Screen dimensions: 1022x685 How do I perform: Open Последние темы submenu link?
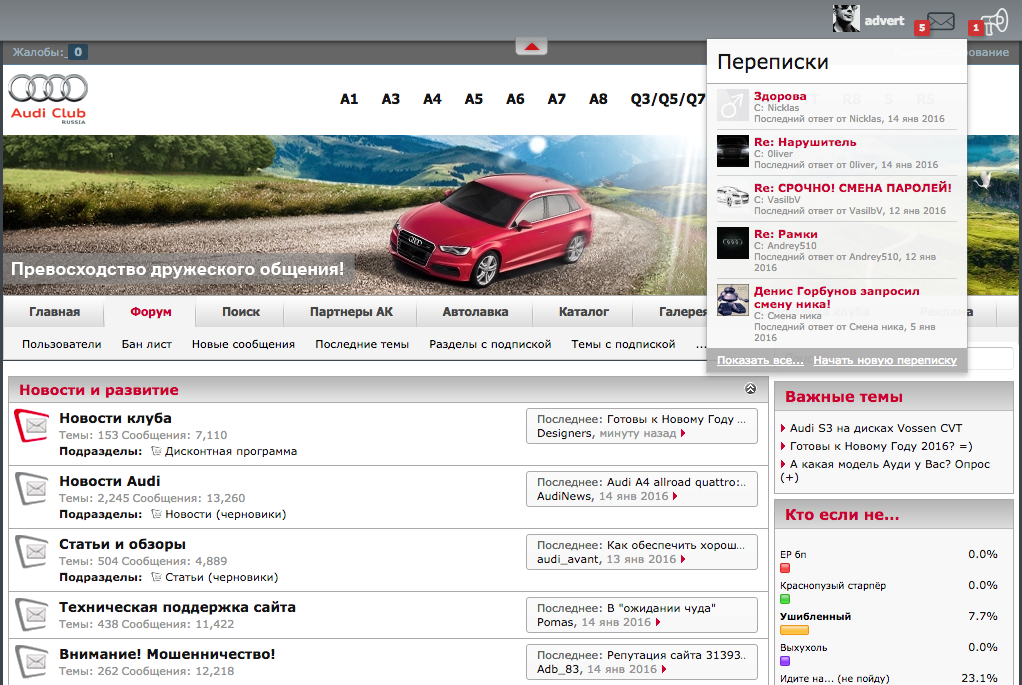(x=362, y=344)
